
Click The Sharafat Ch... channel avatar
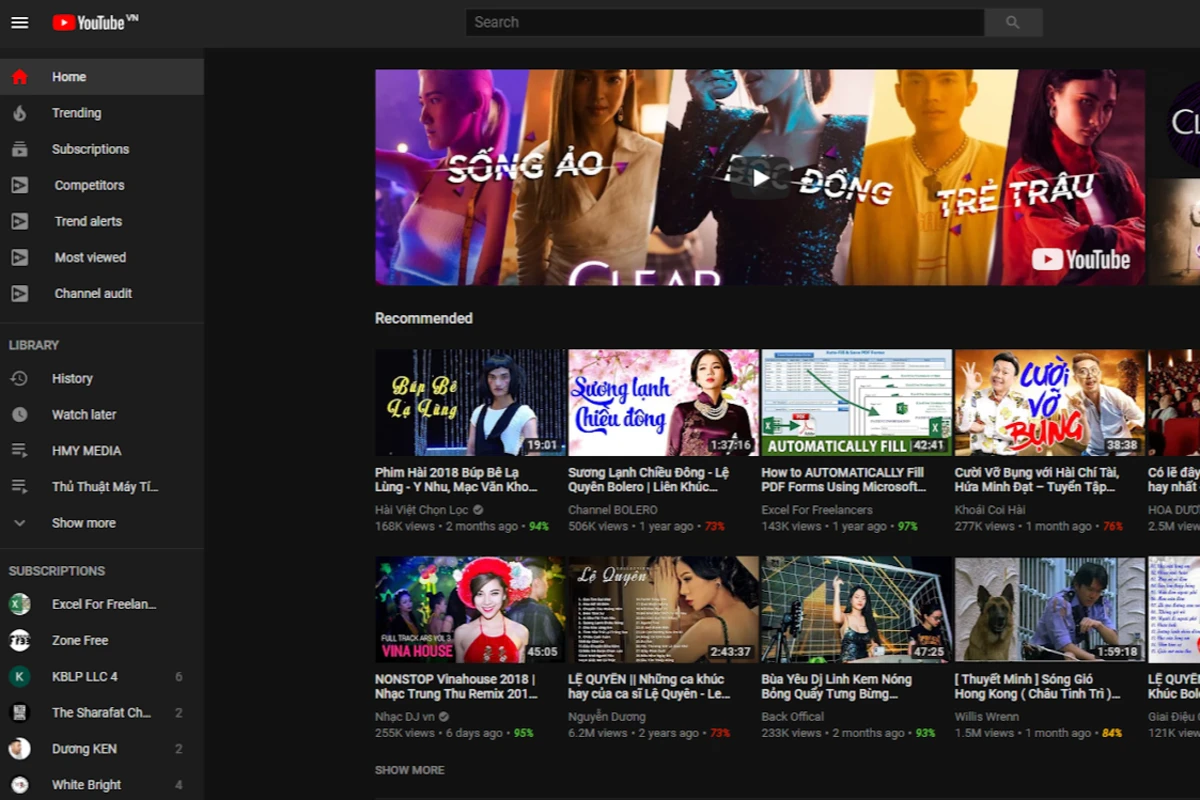click(20, 713)
